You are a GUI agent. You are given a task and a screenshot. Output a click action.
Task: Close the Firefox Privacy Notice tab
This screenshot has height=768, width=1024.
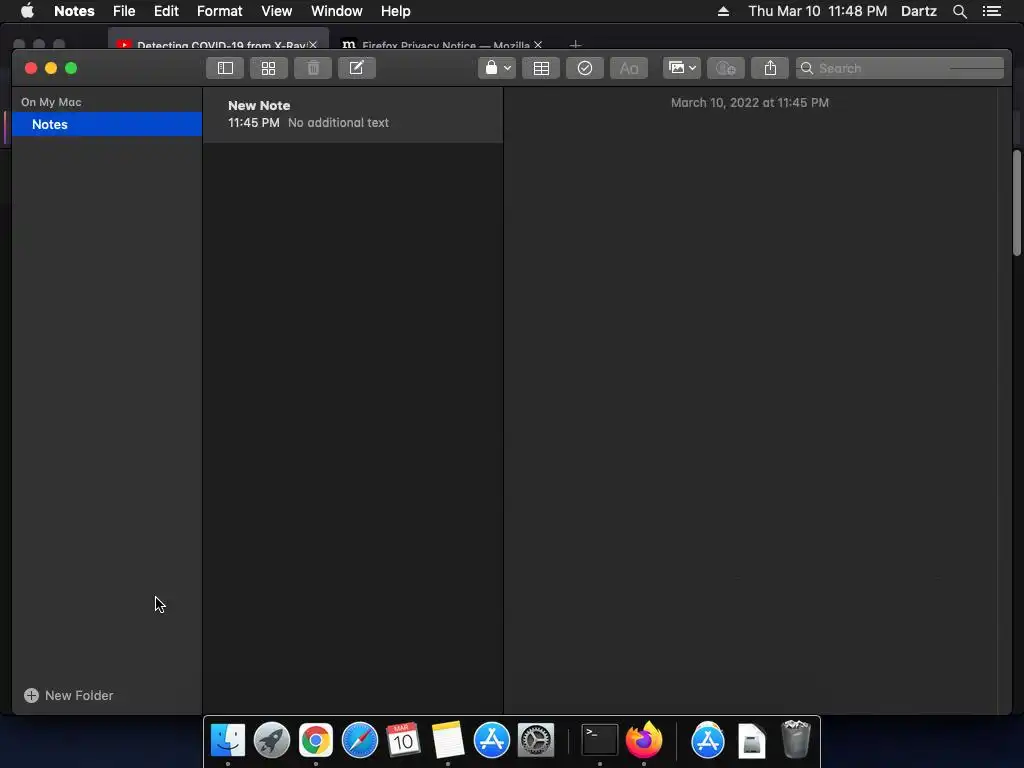[x=537, y=45]
